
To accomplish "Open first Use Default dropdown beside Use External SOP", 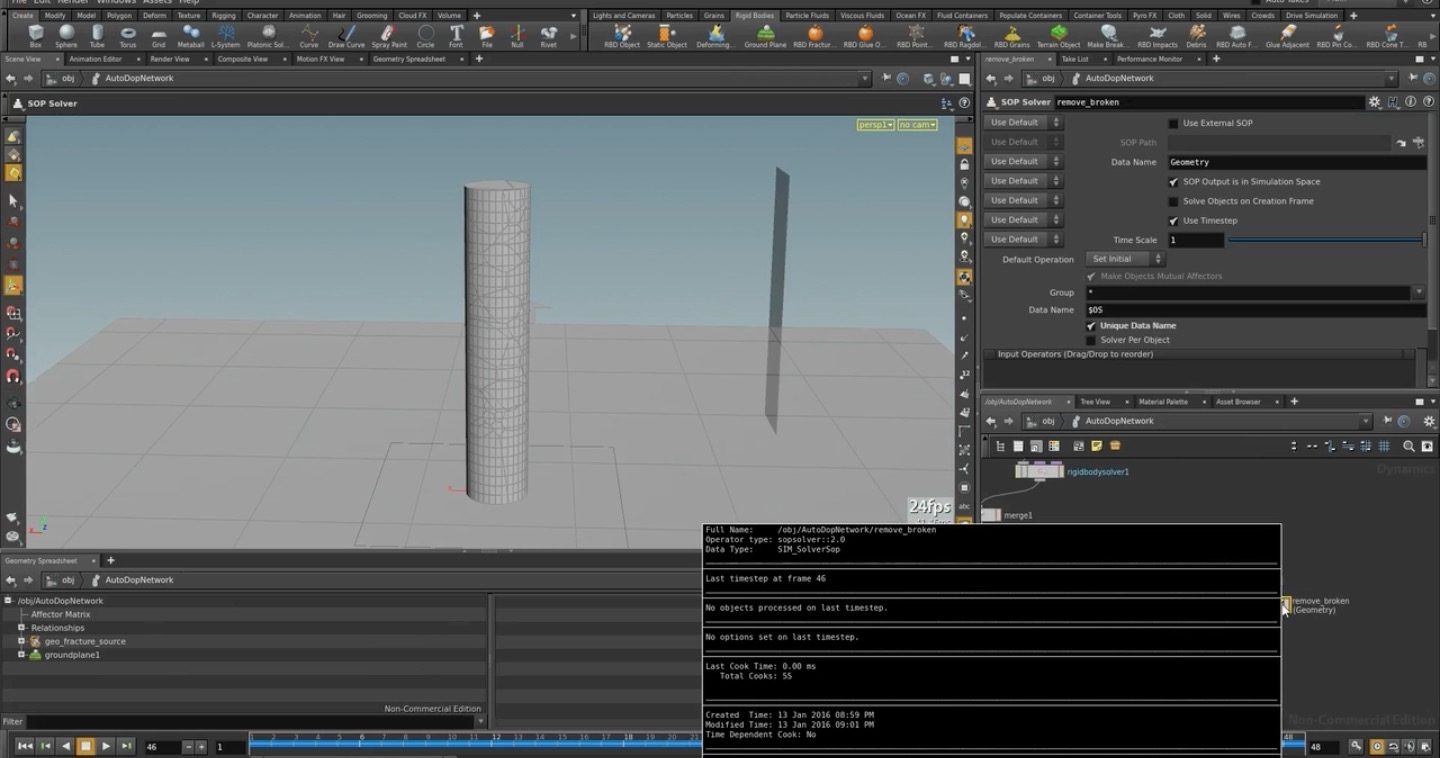I will pyautogui.click(x=1023, y=122).
